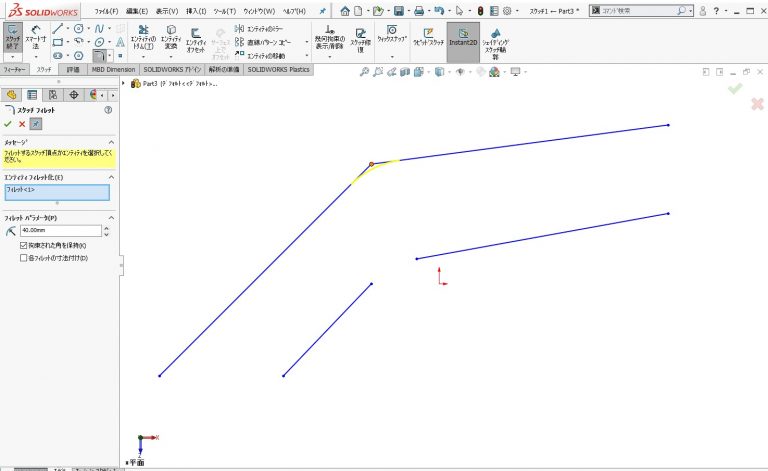Image resolution: width=768 pixels, height=471 pixels.
Task: Select the エンティティオフセット (Offset Entities) tool
Action: tap(196, 40)
